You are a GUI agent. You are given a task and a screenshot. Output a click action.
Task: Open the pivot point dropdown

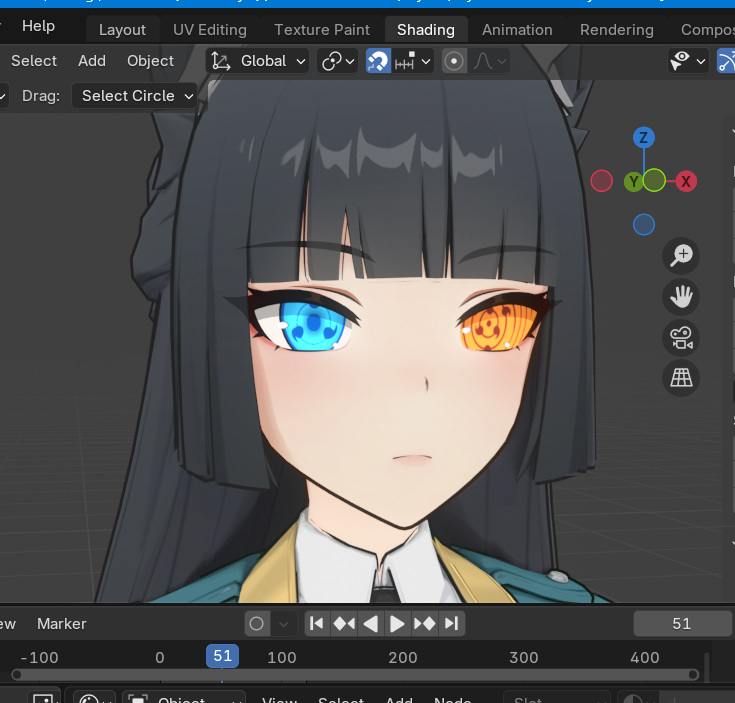(x=338, y=61)
